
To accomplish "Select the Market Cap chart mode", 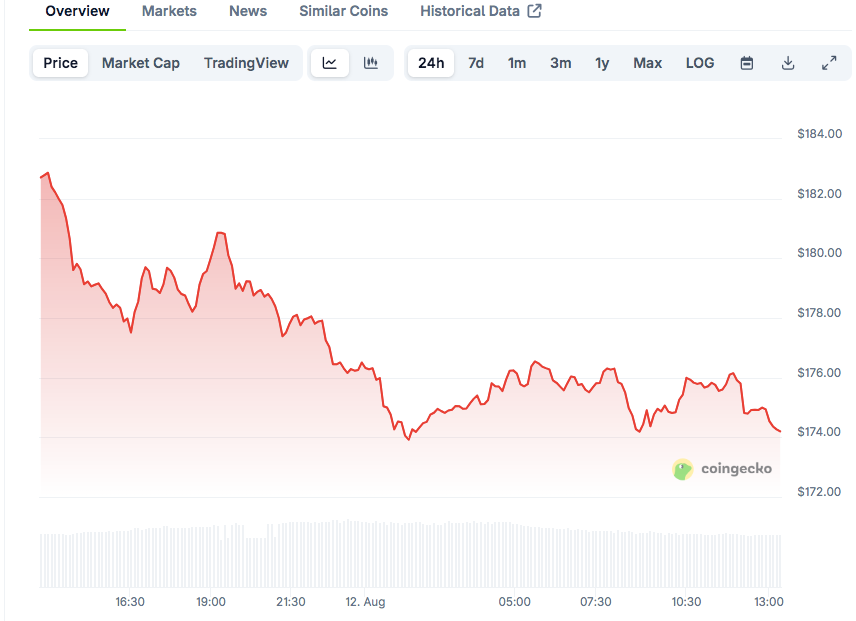I will coord(141,63).
